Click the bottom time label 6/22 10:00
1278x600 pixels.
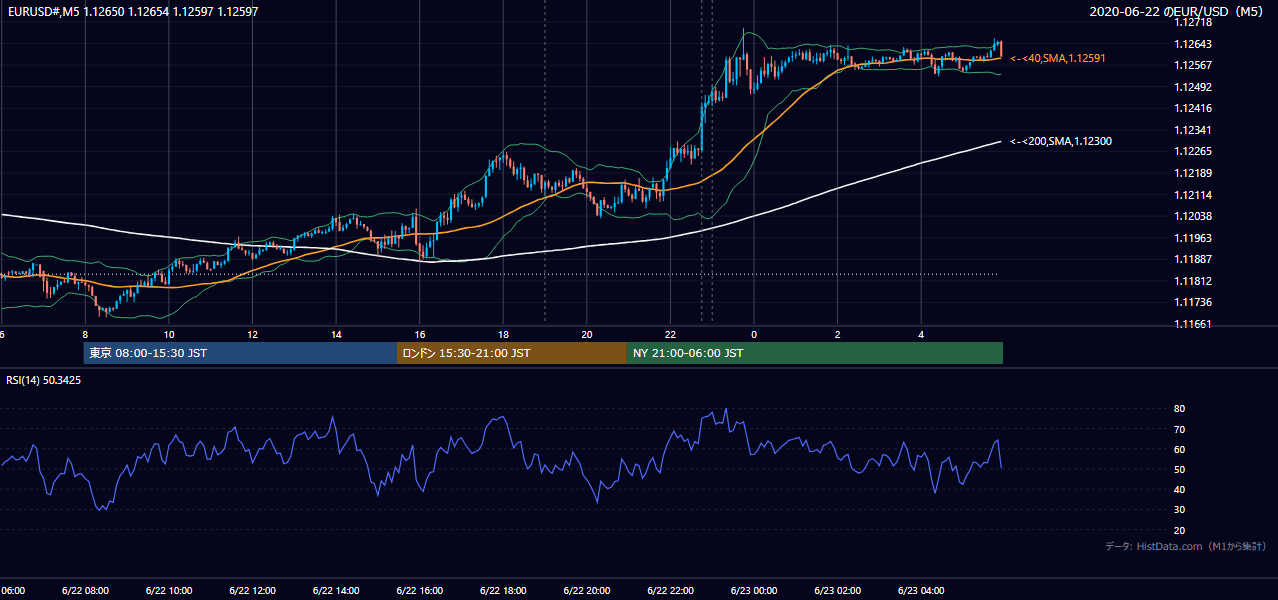pos(168,591)
